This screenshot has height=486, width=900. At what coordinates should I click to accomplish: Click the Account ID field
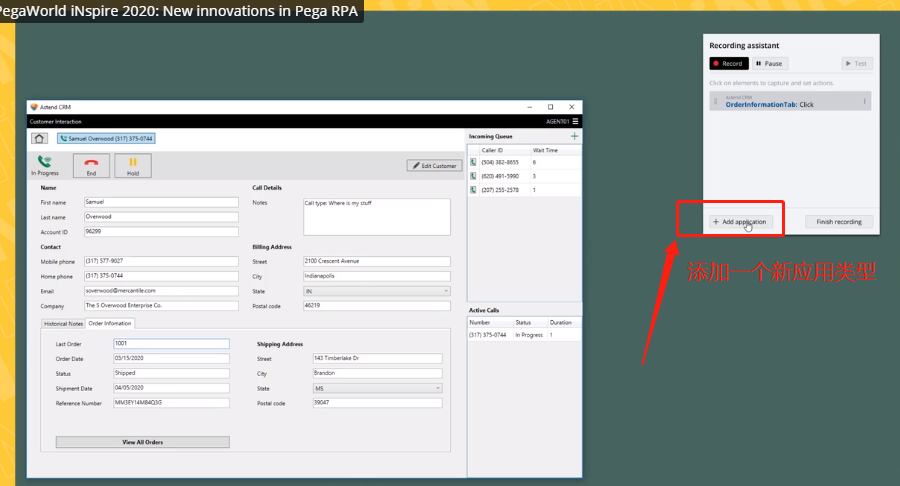161,232
